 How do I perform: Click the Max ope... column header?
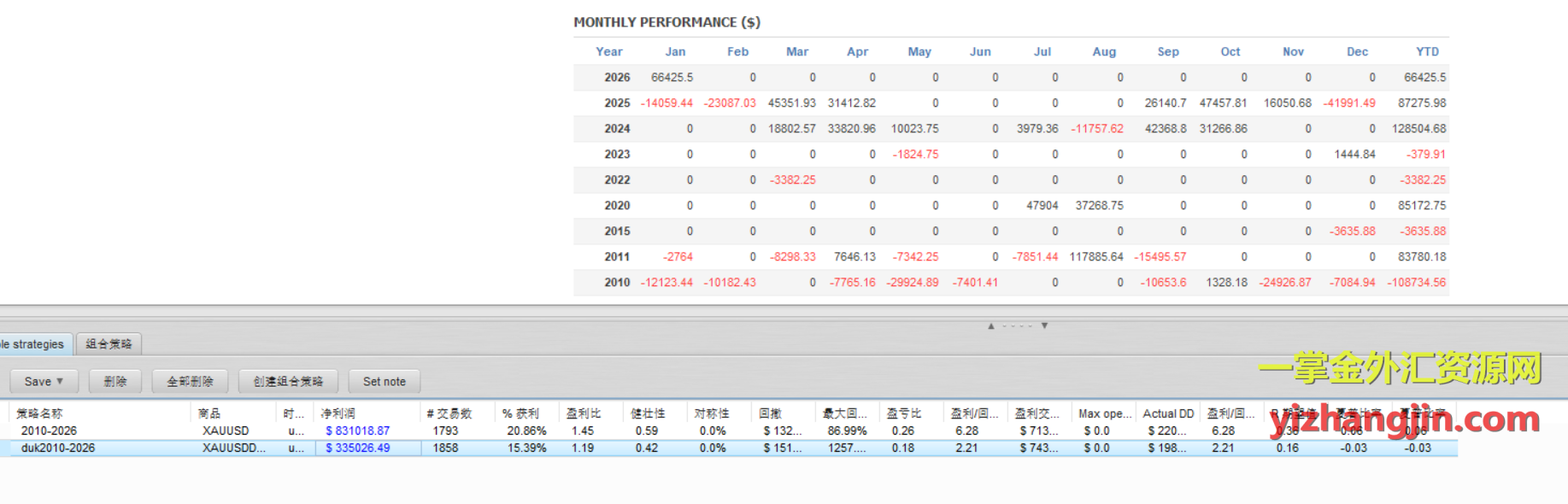pyautogui.click(x=1105, y=413)
